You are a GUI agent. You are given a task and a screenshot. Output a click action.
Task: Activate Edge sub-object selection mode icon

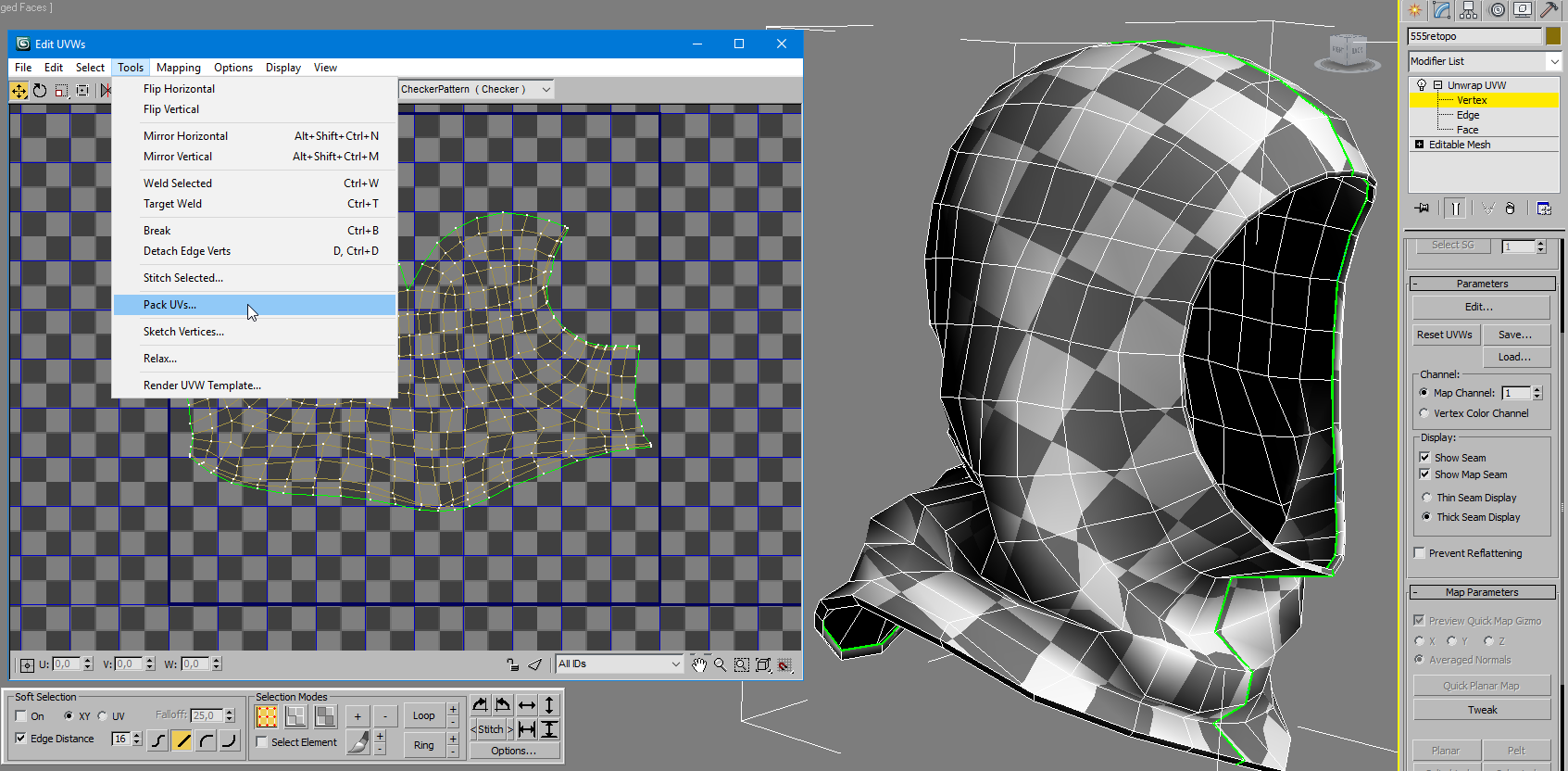[x=295, y=716]
